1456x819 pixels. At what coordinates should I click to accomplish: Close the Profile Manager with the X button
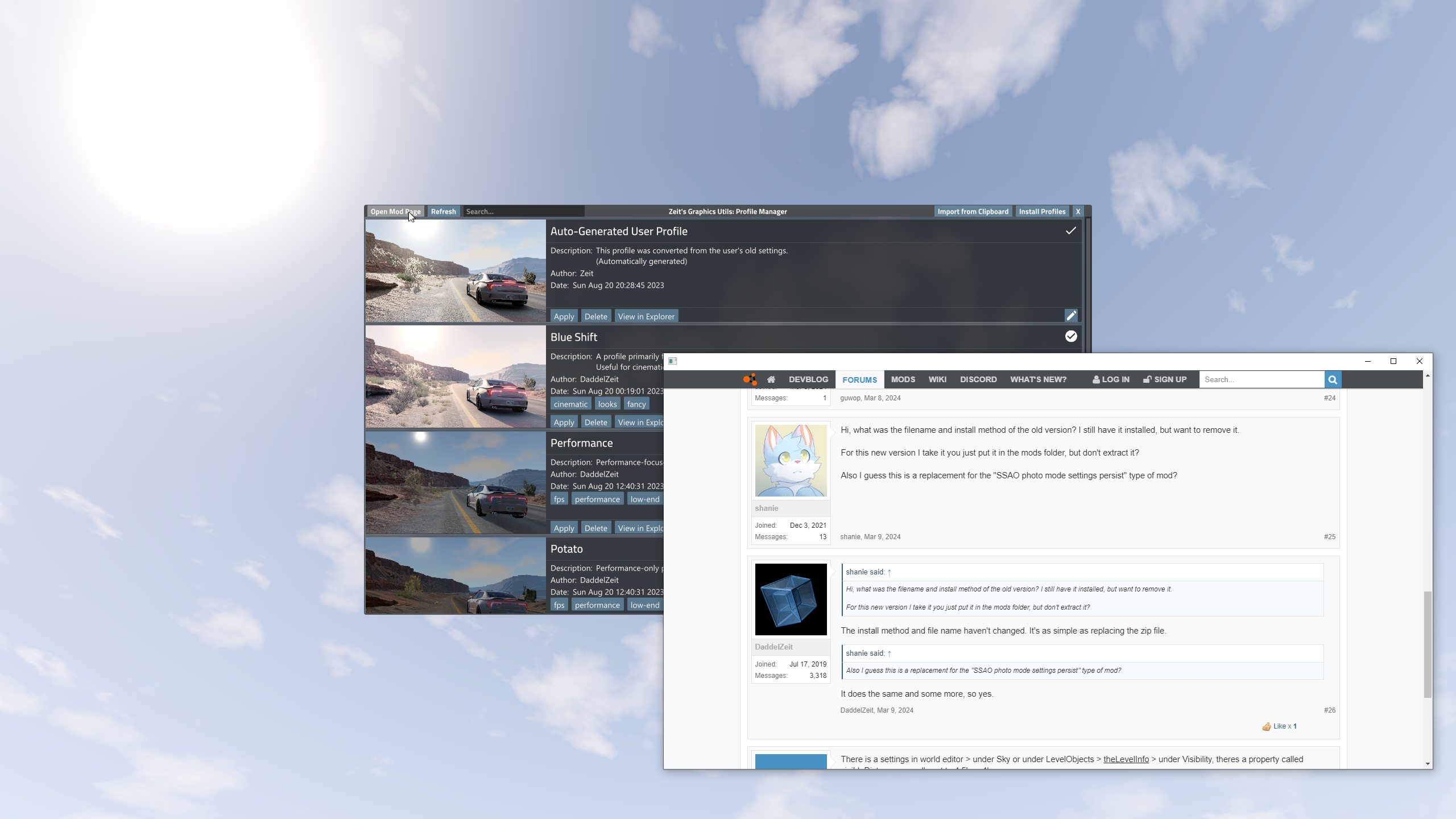tap(1078, 212)
